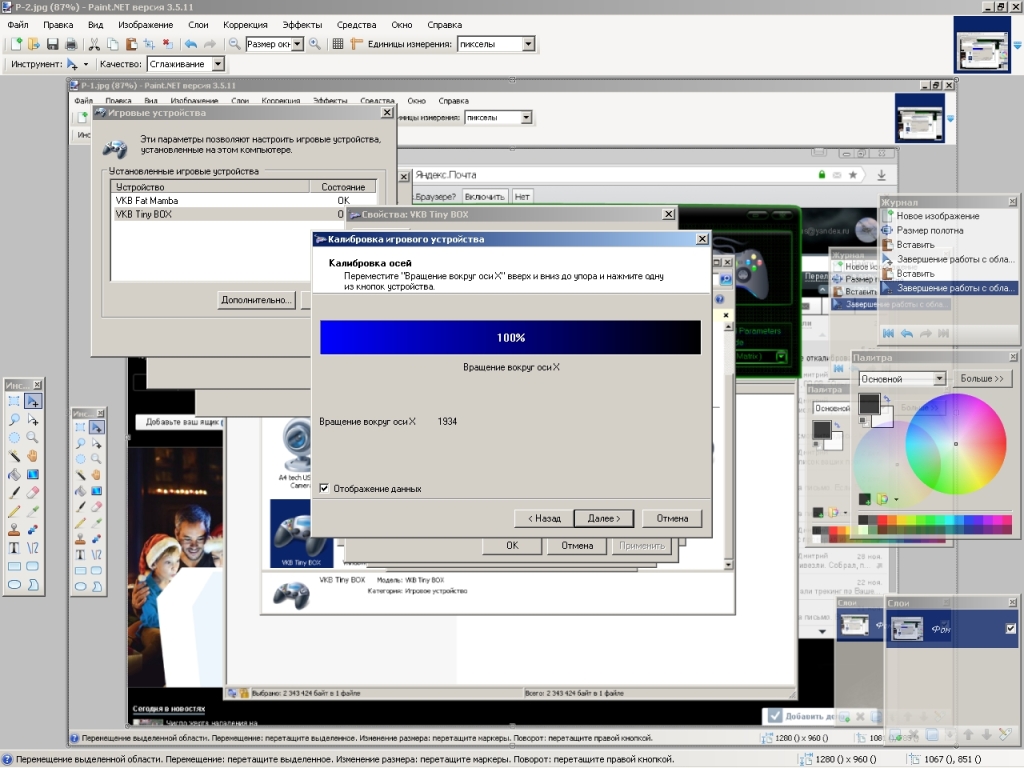Select the Text tool in the outer tools panel

tap(14, 547)
